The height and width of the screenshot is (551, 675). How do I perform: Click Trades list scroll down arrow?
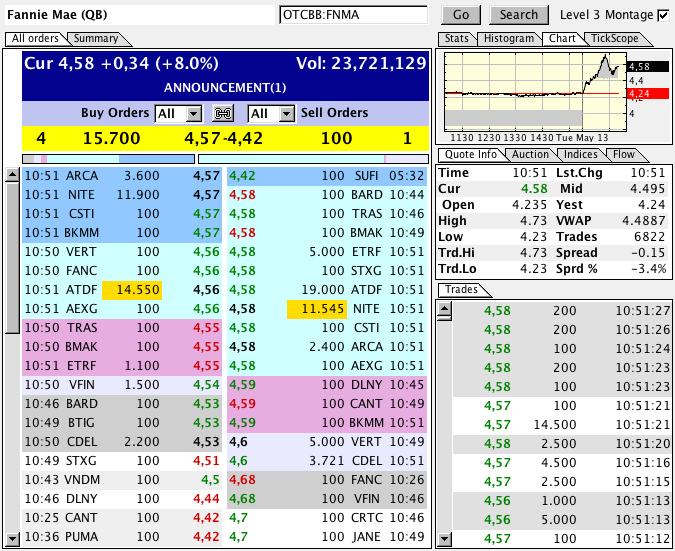click(x=445, y=539)
